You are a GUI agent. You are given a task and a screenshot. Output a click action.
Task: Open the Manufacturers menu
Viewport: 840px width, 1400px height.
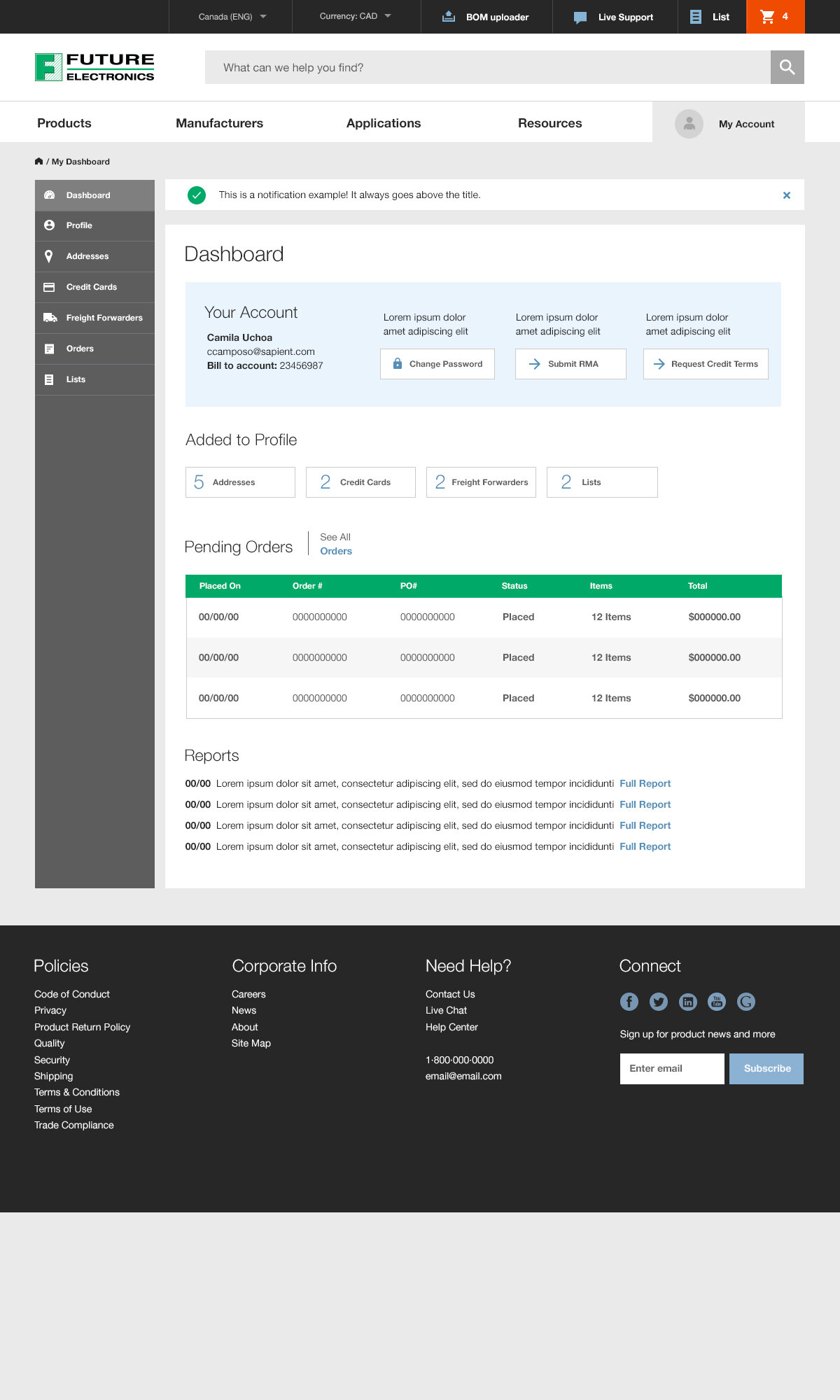(x=219, y=123)
